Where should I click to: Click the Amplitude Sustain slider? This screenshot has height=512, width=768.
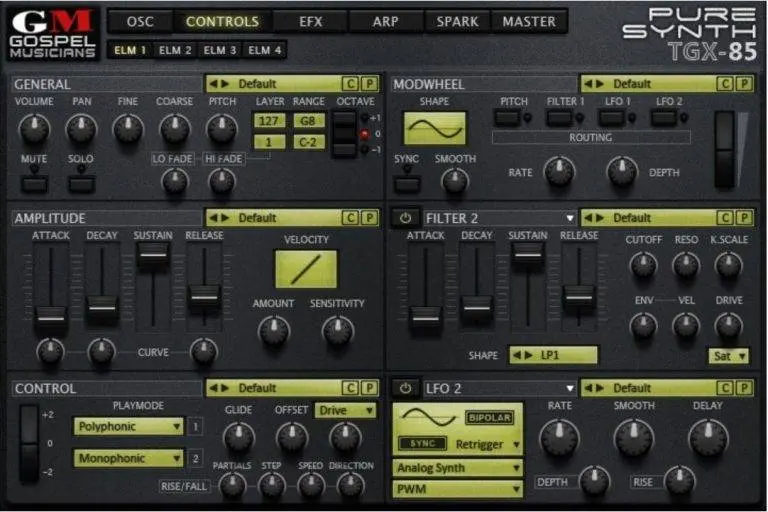(153, 255)
